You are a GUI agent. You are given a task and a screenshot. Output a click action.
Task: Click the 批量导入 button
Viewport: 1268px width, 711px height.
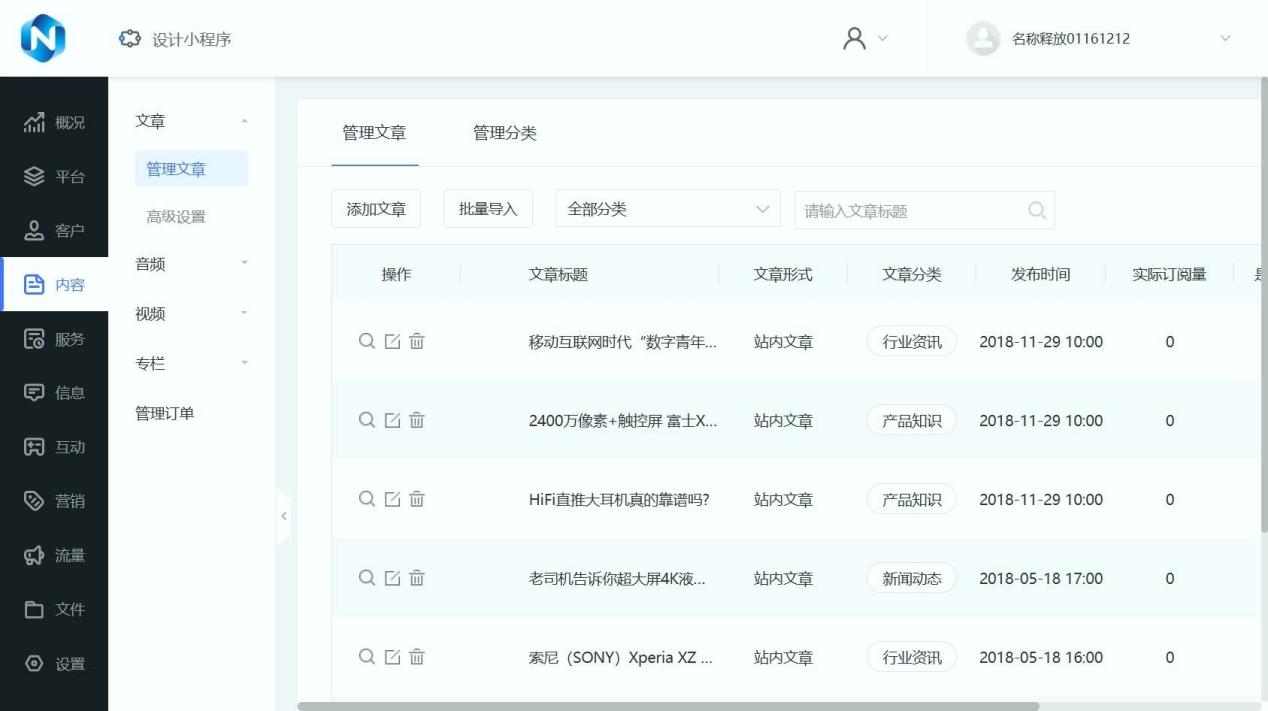[488, 210]
